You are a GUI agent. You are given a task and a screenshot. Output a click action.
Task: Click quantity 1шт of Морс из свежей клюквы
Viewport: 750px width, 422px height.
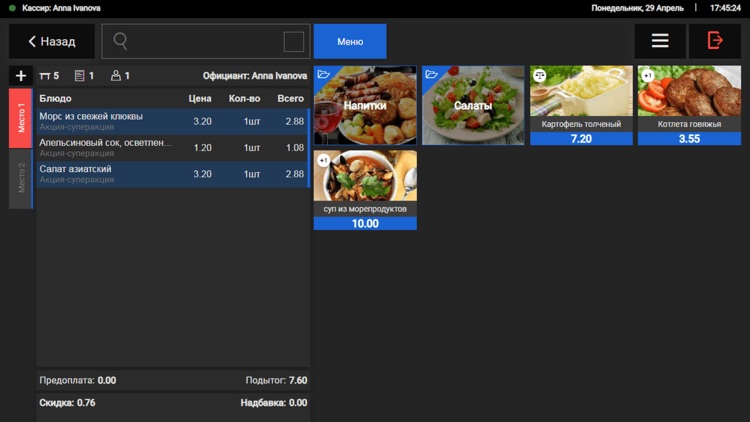pyautogui.click(x=252, y=122)
